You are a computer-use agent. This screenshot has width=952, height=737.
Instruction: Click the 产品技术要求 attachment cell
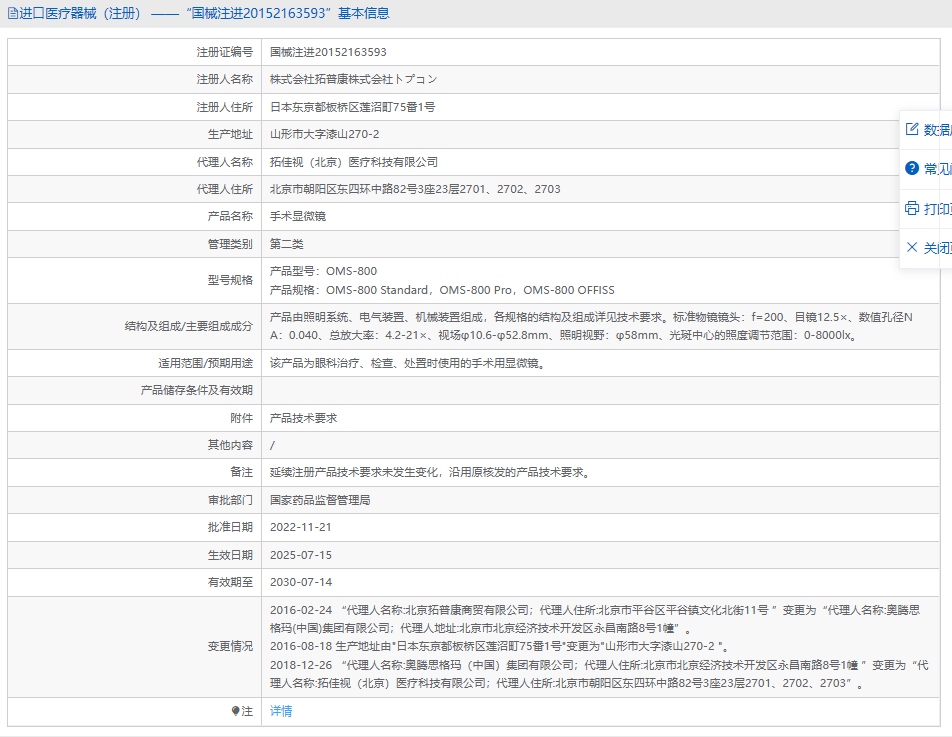[x=304, y=418]
